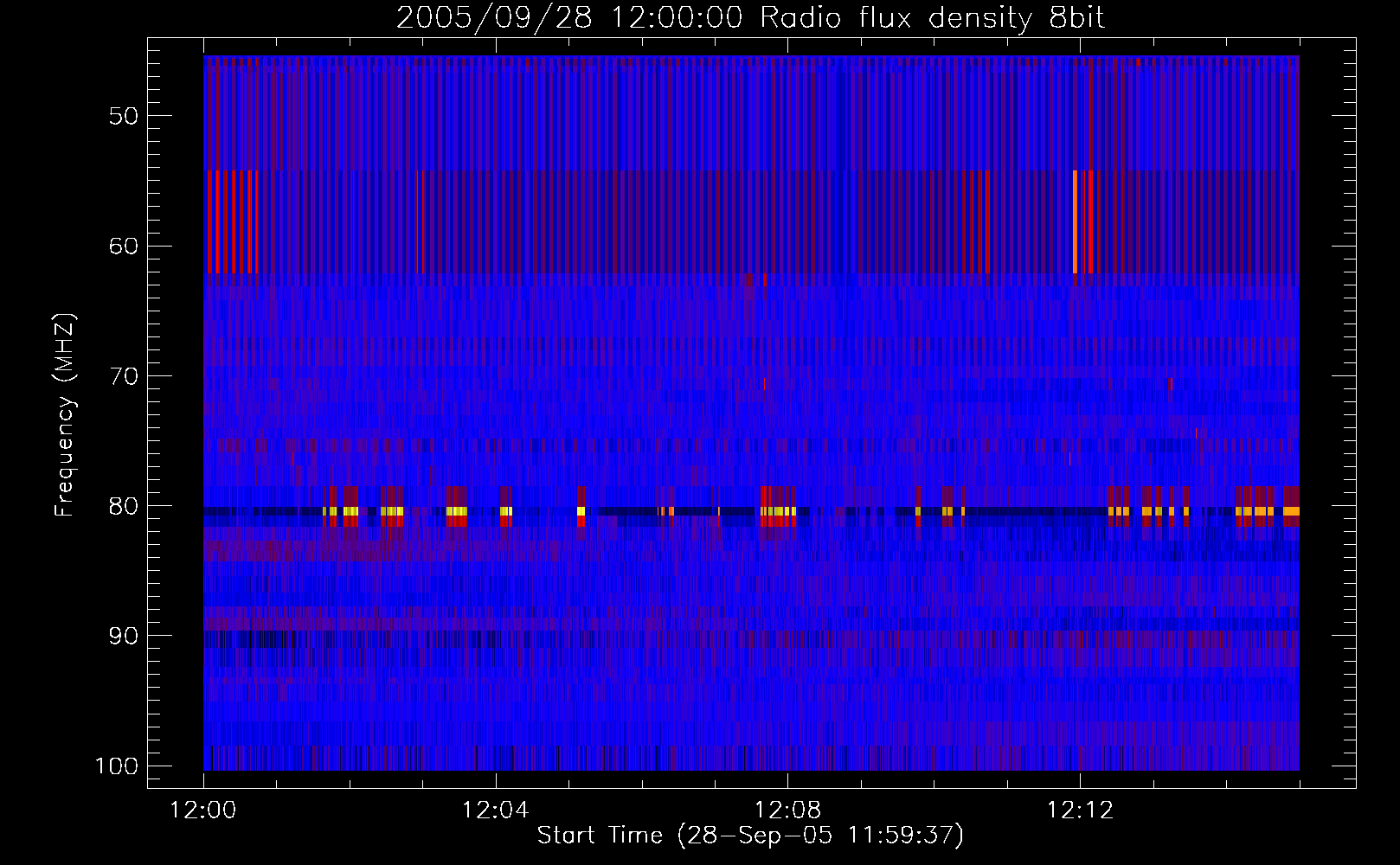
Task: Click the "70" frequency tick label
Action: tap(124, 376)
